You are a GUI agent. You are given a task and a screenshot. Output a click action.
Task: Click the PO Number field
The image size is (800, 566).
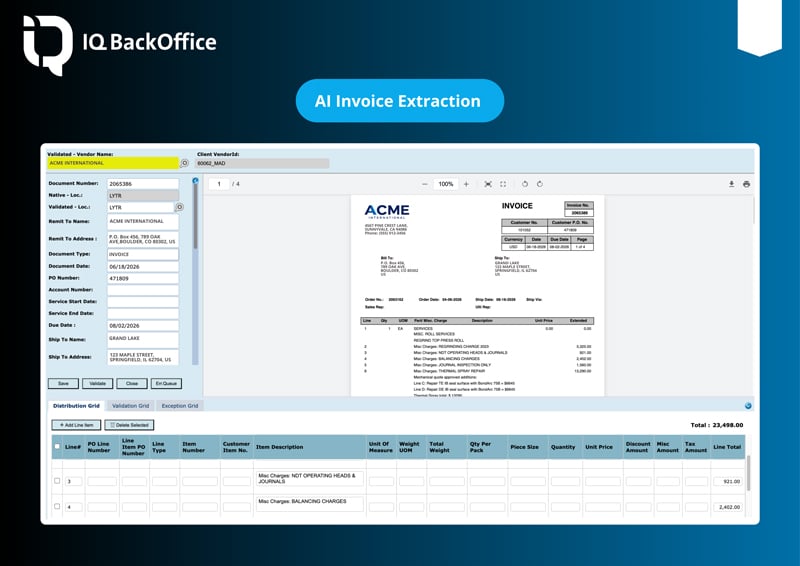click(x=143, y=278)
